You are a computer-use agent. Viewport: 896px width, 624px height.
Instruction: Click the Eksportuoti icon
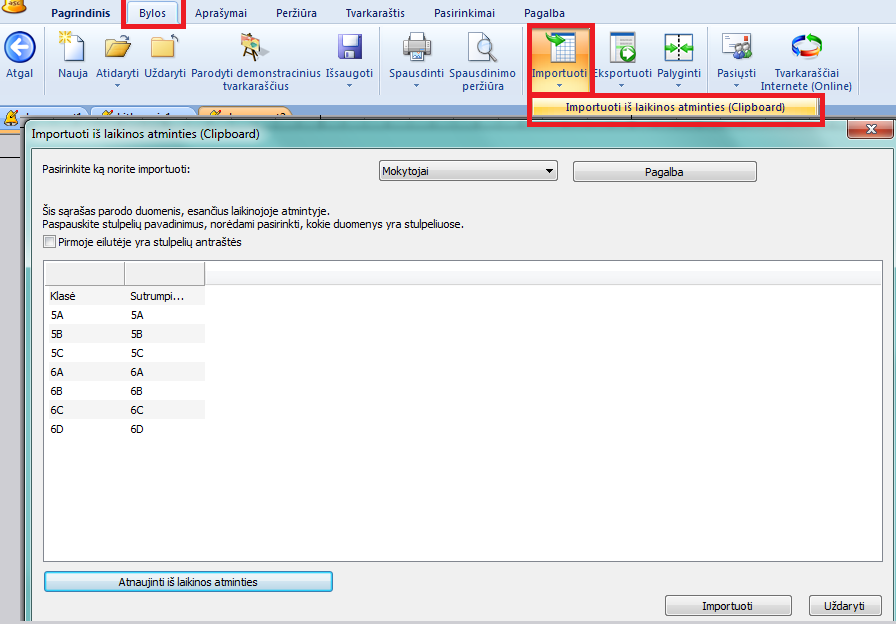point(622,48)
